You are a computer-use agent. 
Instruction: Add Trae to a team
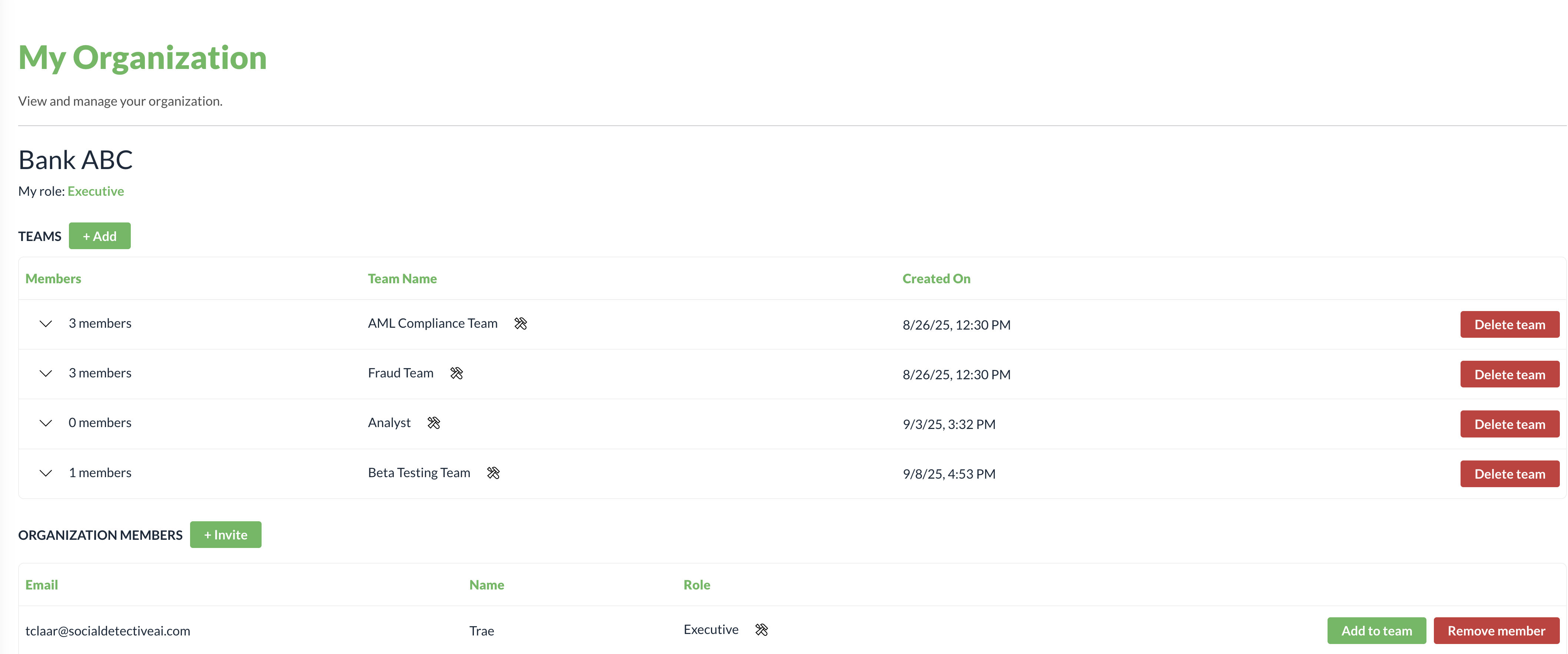(x=1376, y=630)
